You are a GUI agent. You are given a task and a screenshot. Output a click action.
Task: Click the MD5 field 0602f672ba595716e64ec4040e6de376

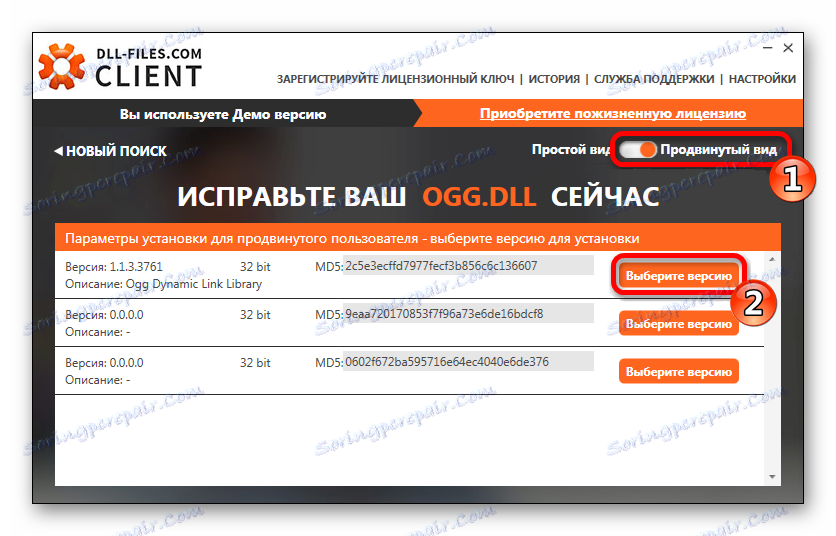[x=468, y=362]
